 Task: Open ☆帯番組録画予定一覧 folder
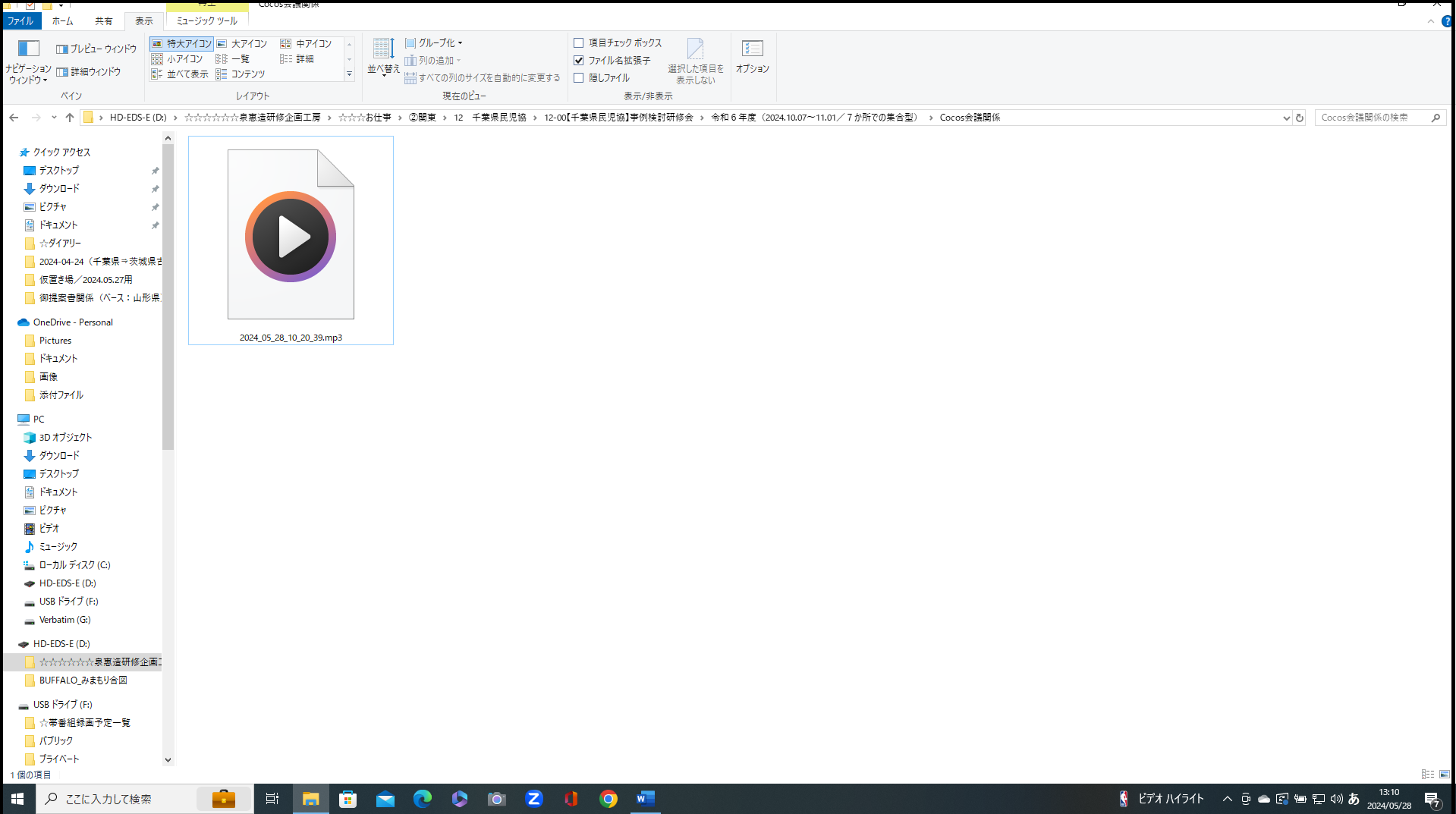coord(85,723)
